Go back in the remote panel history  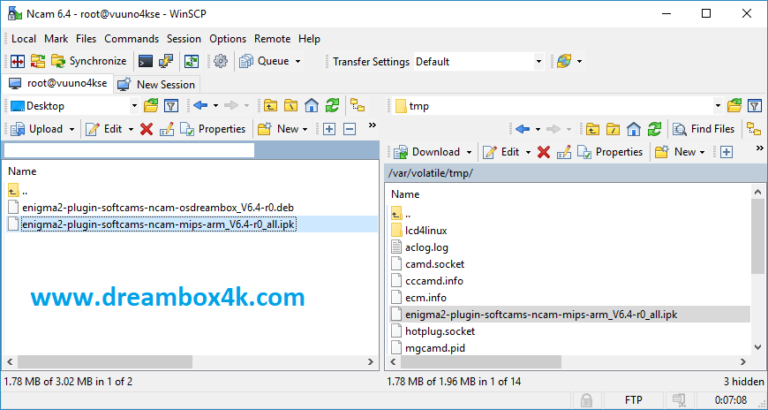(x=523, y=129)
